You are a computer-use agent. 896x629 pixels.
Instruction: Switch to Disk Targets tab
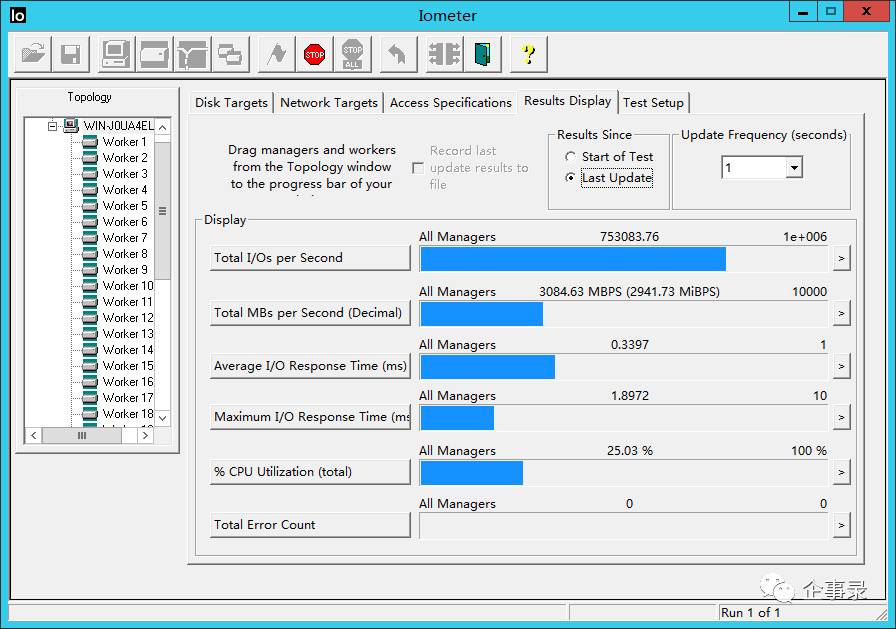point(231,103)
